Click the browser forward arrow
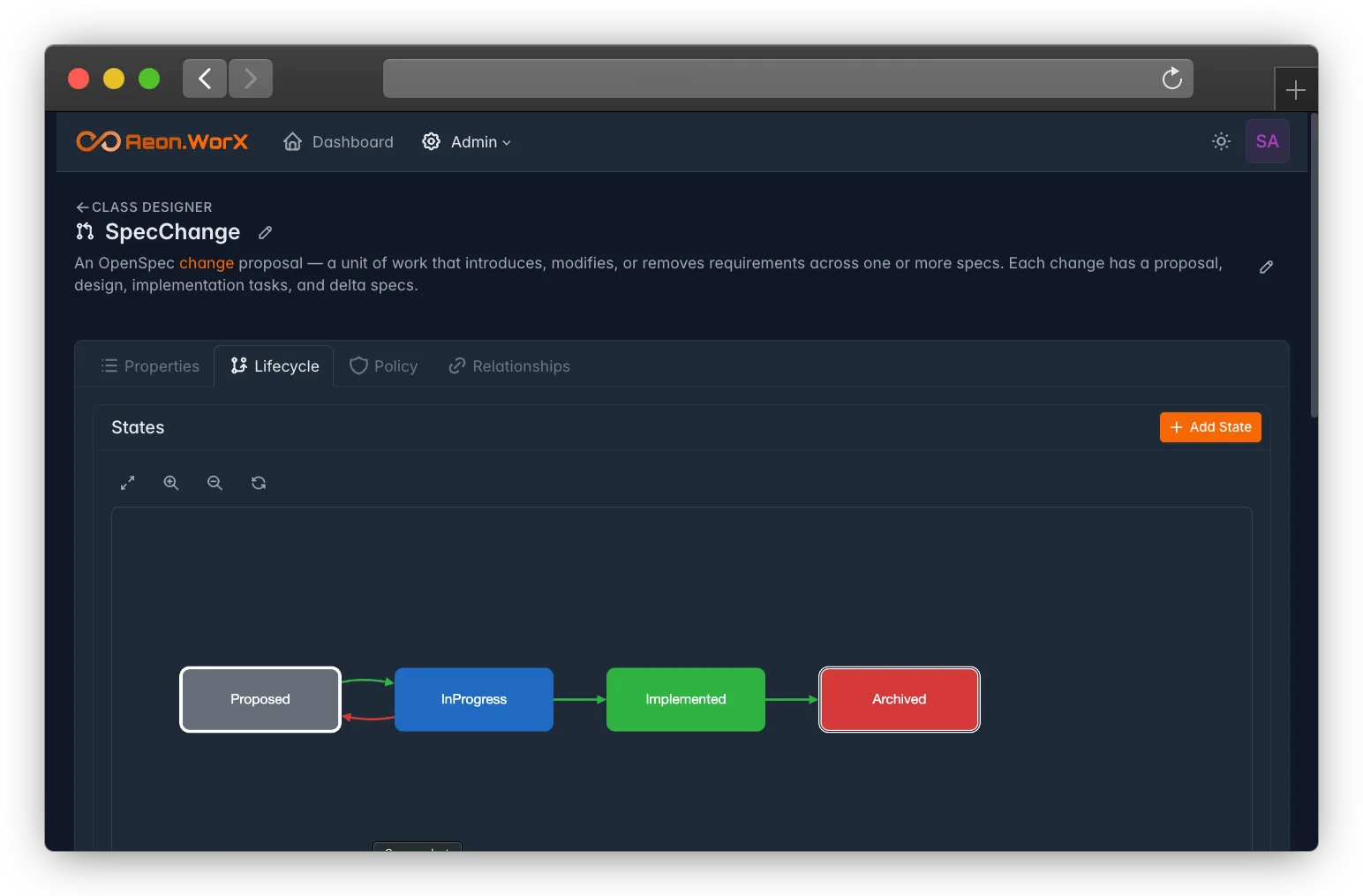1363x896 pixels. [251, 79]
